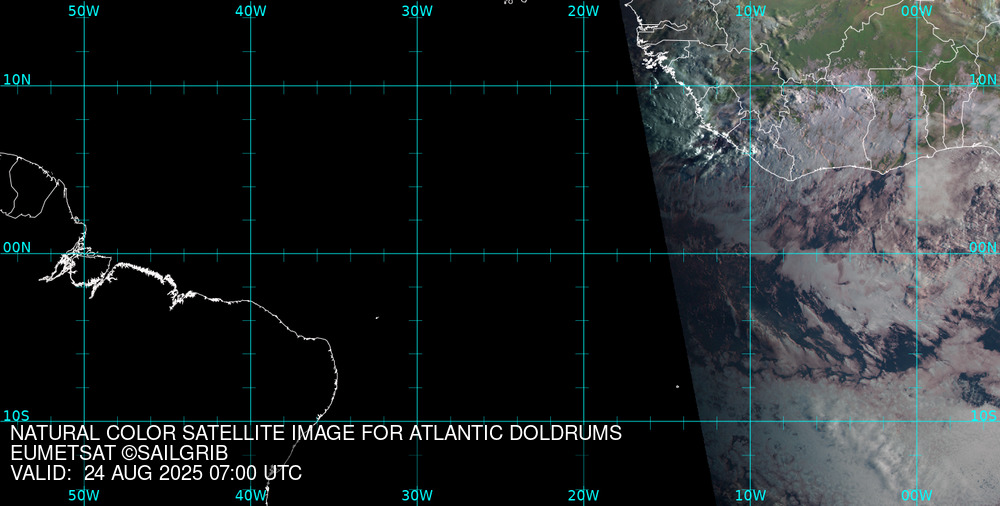Click the EUMETSAT ©SAILGRIB credit line
The width and height of the screenshot is (1000, 506).
(x=119, y=453)
